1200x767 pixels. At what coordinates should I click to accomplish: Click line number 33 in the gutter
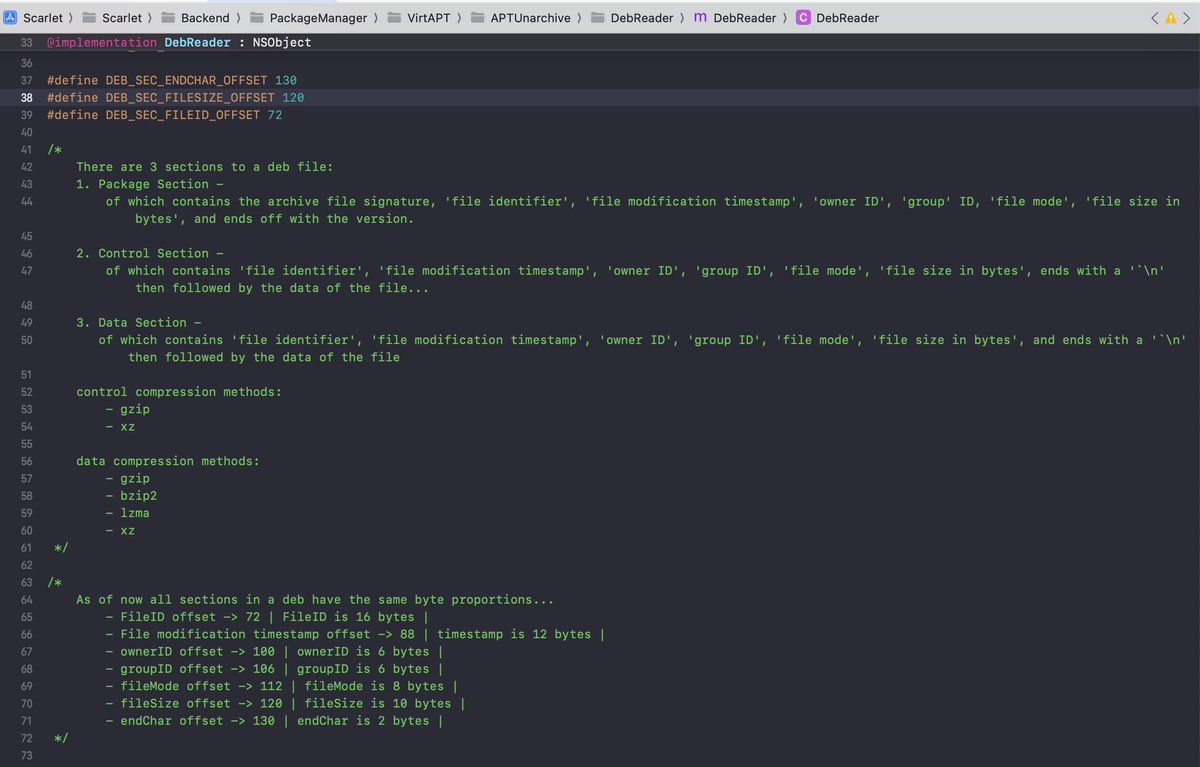(x=26, y=42)
